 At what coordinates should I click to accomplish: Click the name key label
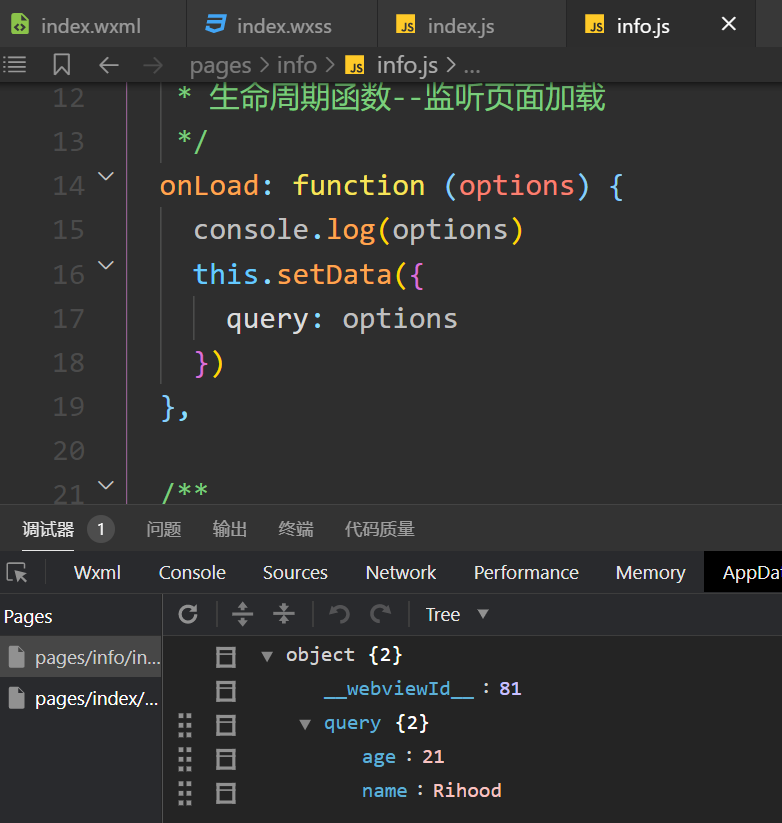click(384, 790)
